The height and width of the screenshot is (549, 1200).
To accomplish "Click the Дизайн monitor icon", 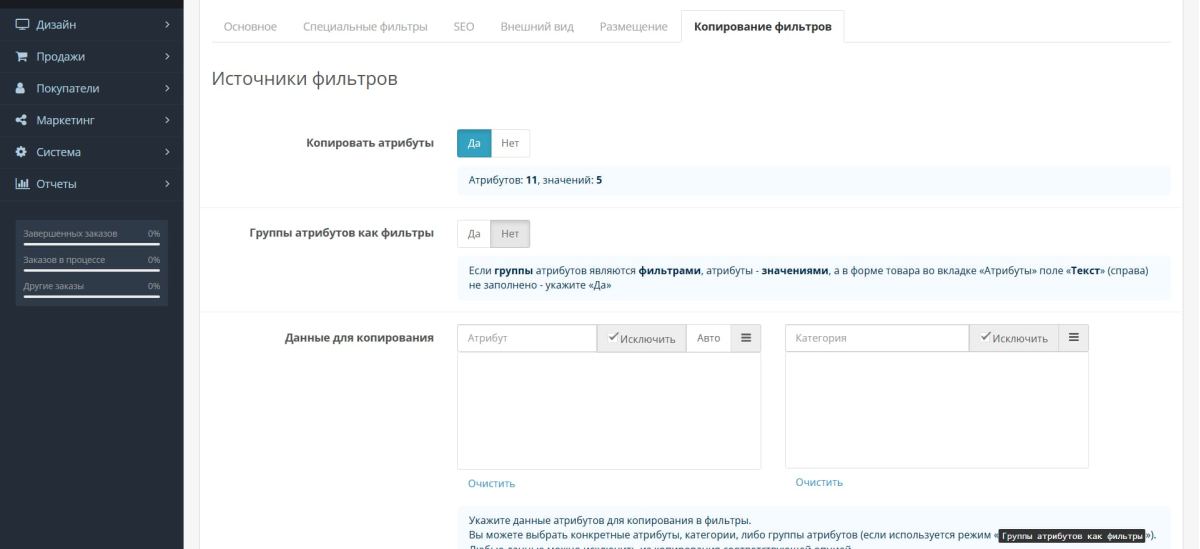I will click(21, 24).
